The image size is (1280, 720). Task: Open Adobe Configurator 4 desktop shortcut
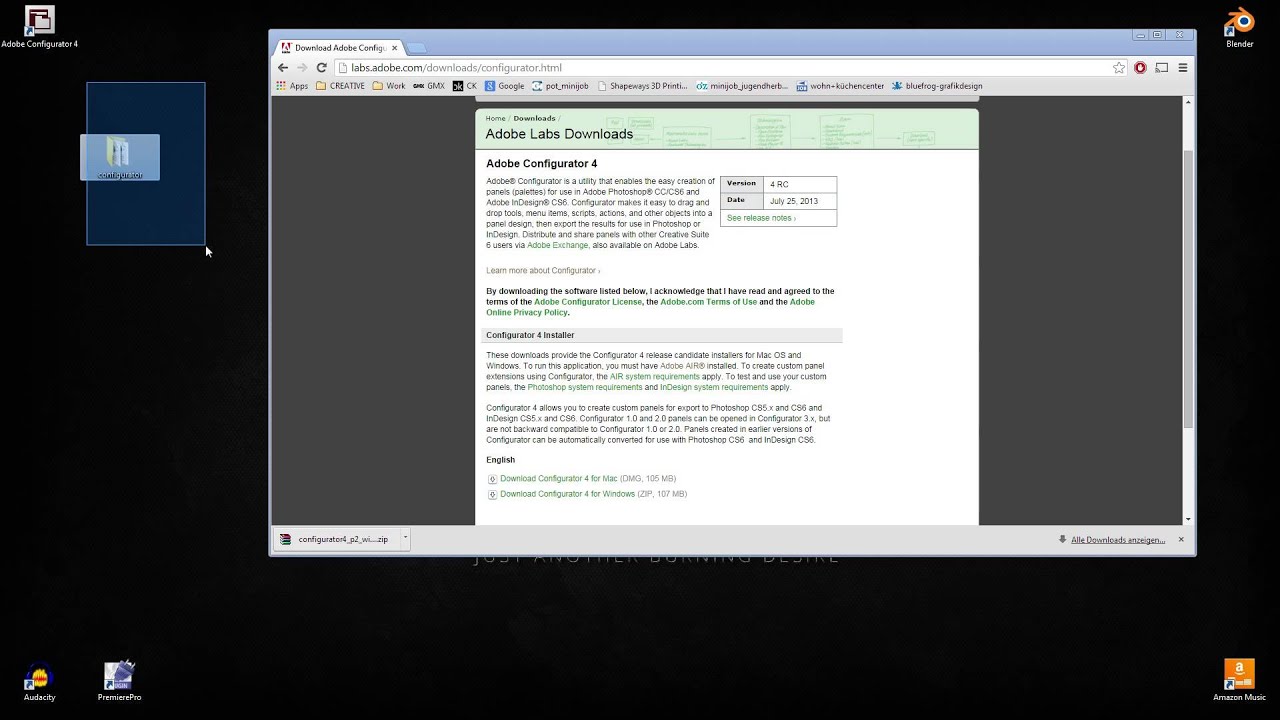tap(39, 27)
